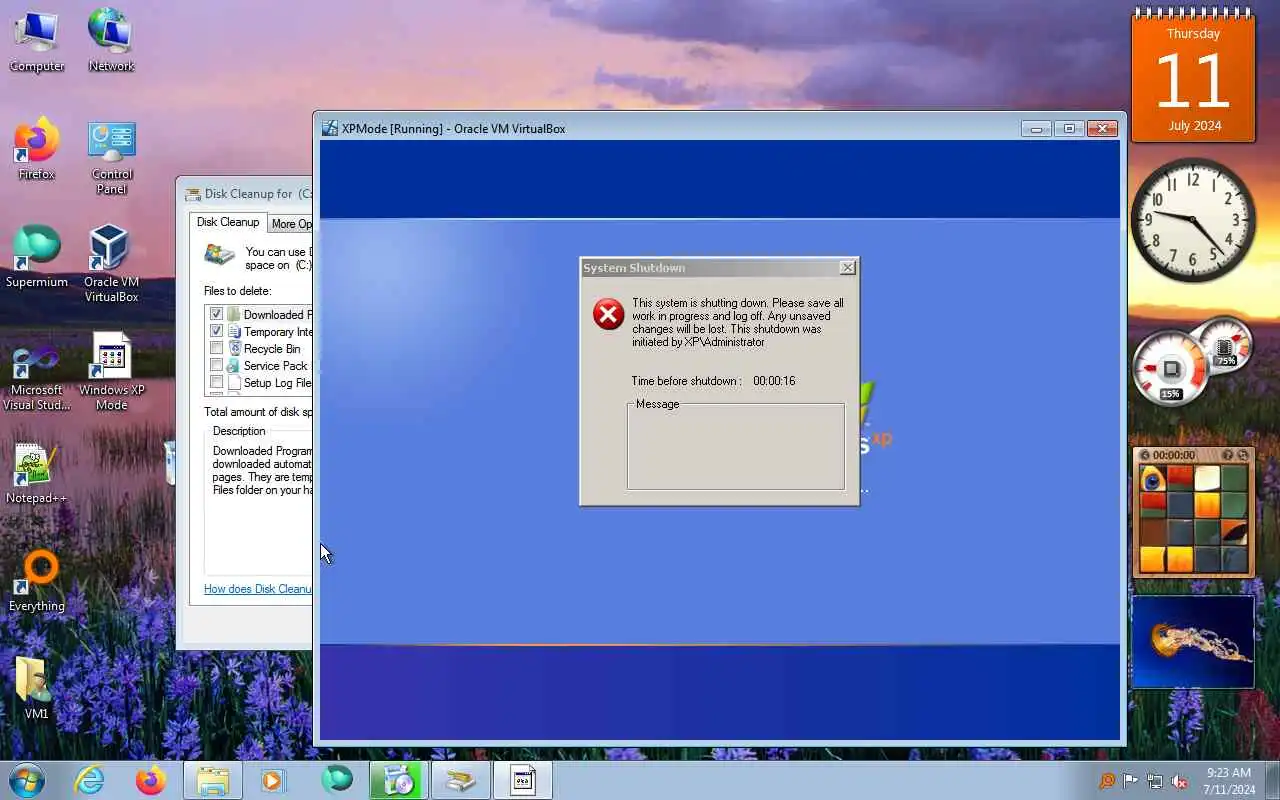Select the VM1 folder on the desktop
This screenshot has height=800, width=1280.
[x=37, y=688]
